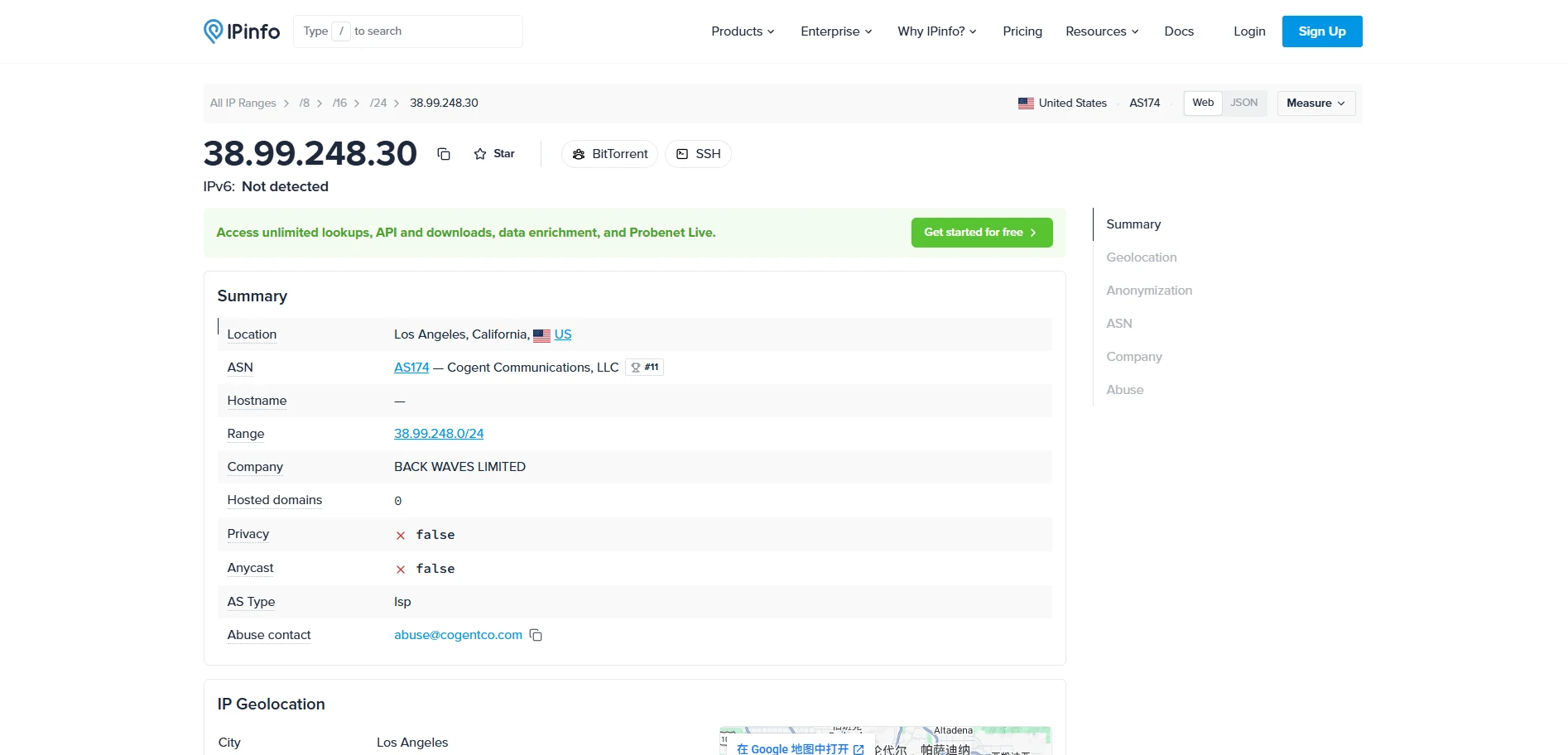Copy the abuse contact email
The width and height of the screenshot is (1568, 755).
pos(536,635)
